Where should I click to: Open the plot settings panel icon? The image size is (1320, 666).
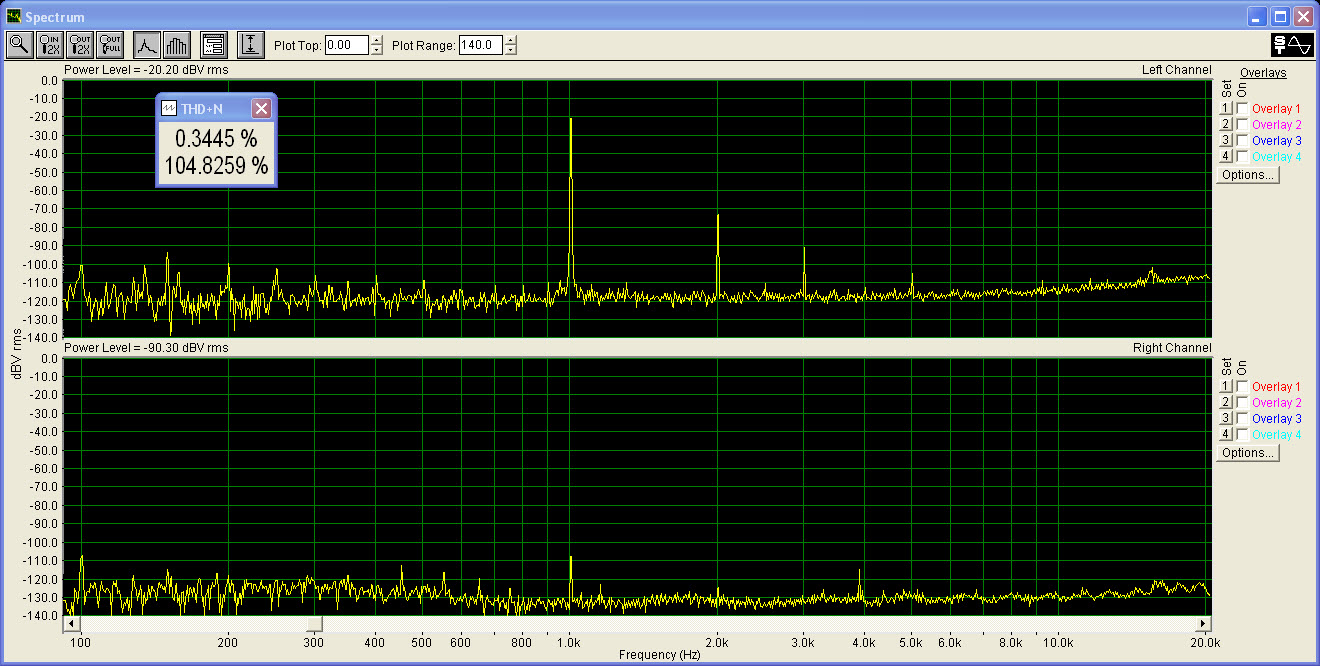[x=213, y=45]
